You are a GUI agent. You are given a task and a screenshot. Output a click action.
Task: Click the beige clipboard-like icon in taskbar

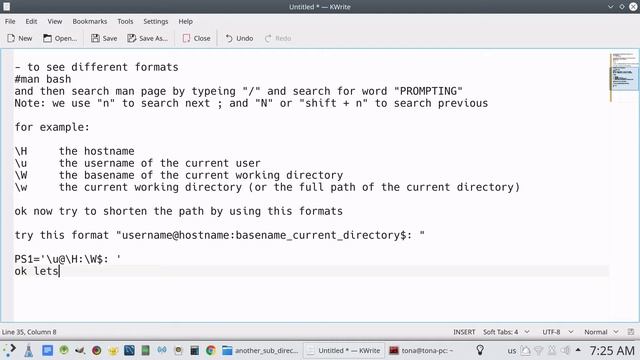tap(178, 350)
